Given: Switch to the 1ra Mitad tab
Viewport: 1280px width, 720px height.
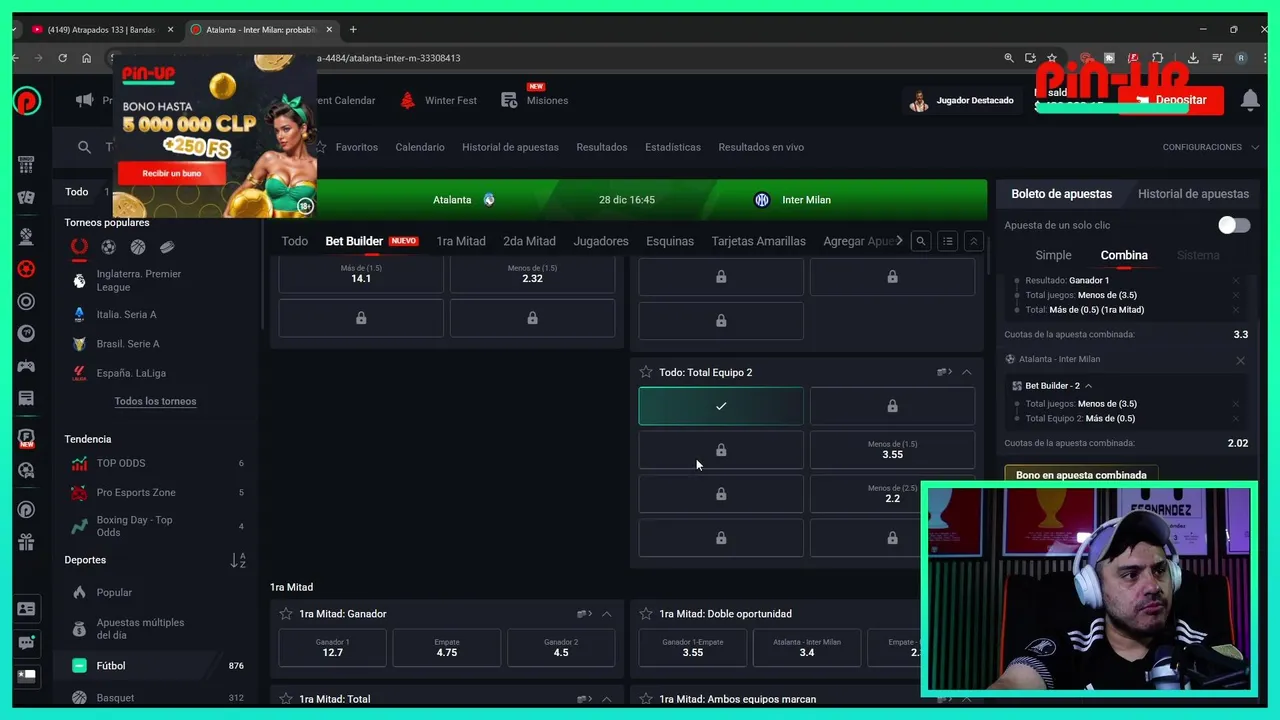Looking at the screenshot, I should (461, 241).
